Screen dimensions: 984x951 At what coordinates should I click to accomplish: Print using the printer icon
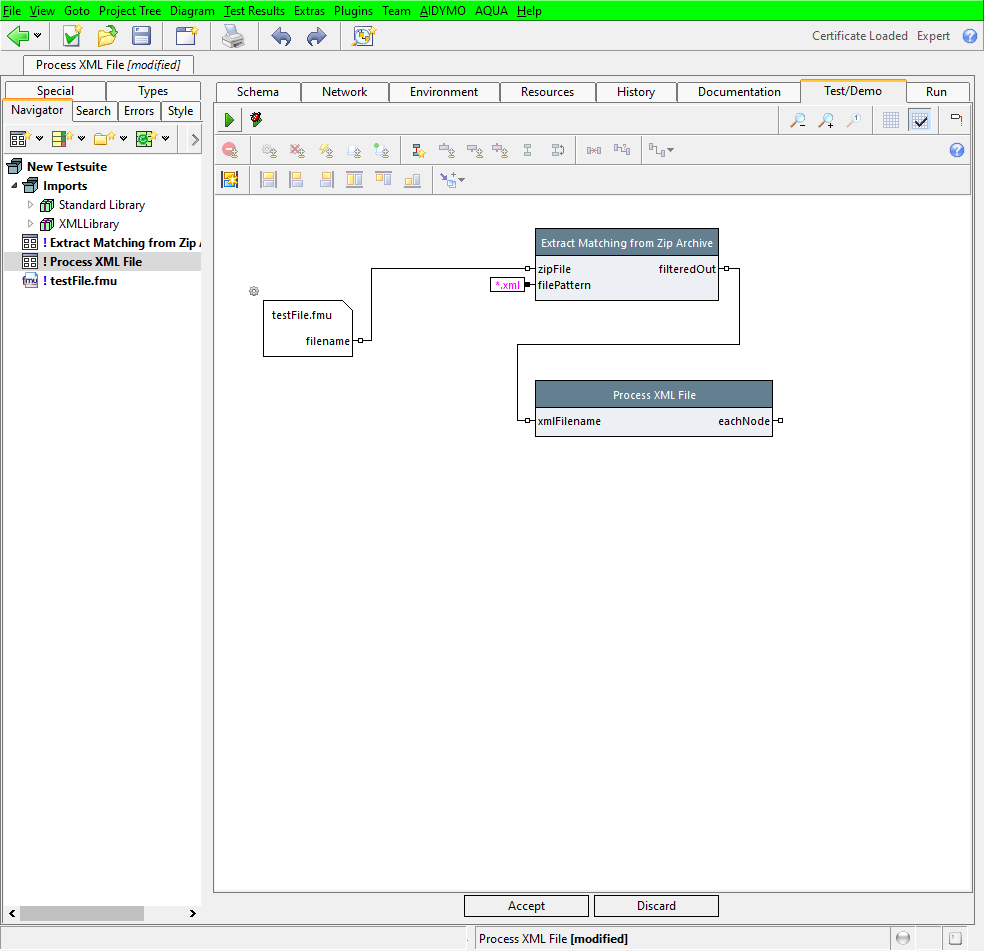coord(232,37)
